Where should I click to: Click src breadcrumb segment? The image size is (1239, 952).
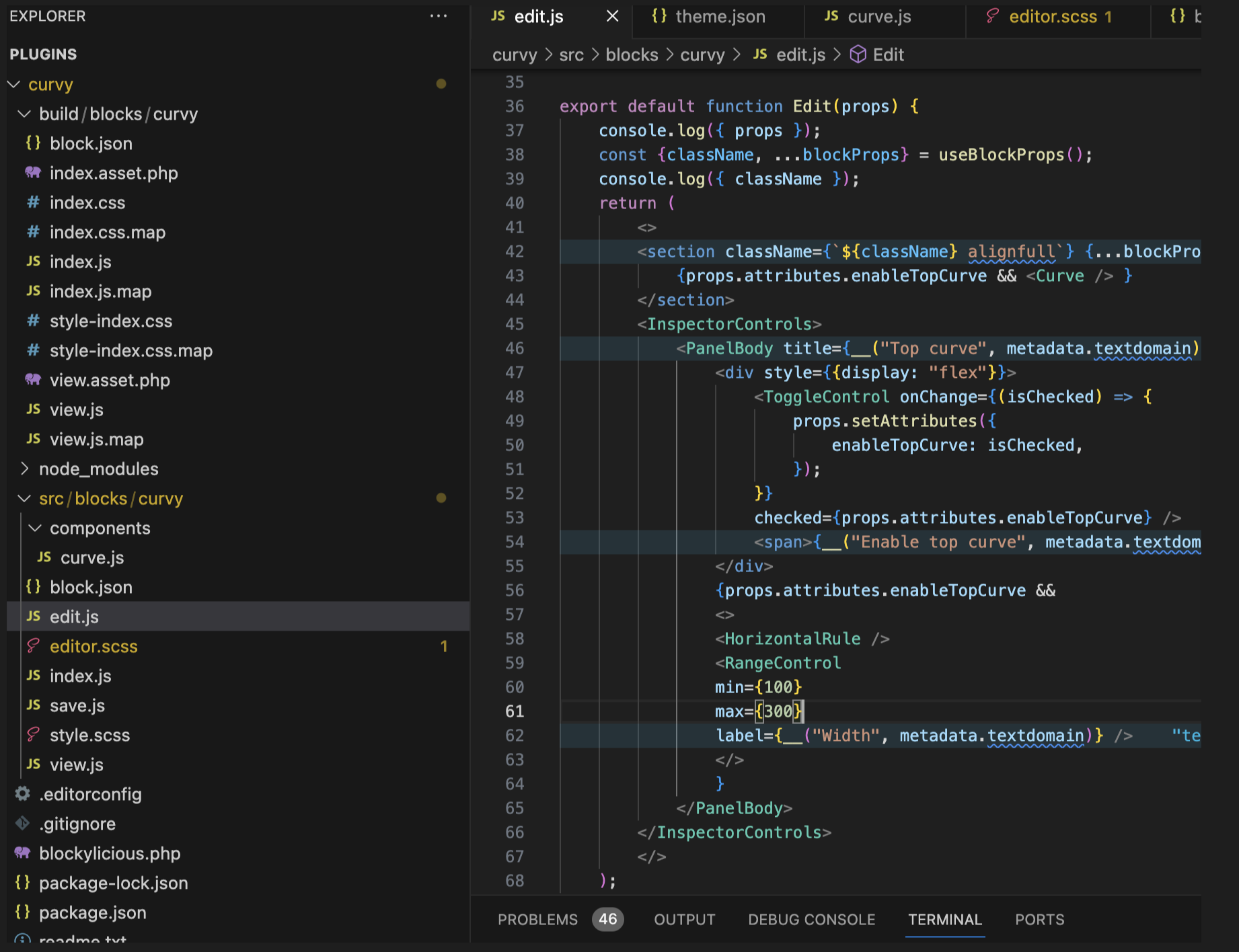point(571,54)
